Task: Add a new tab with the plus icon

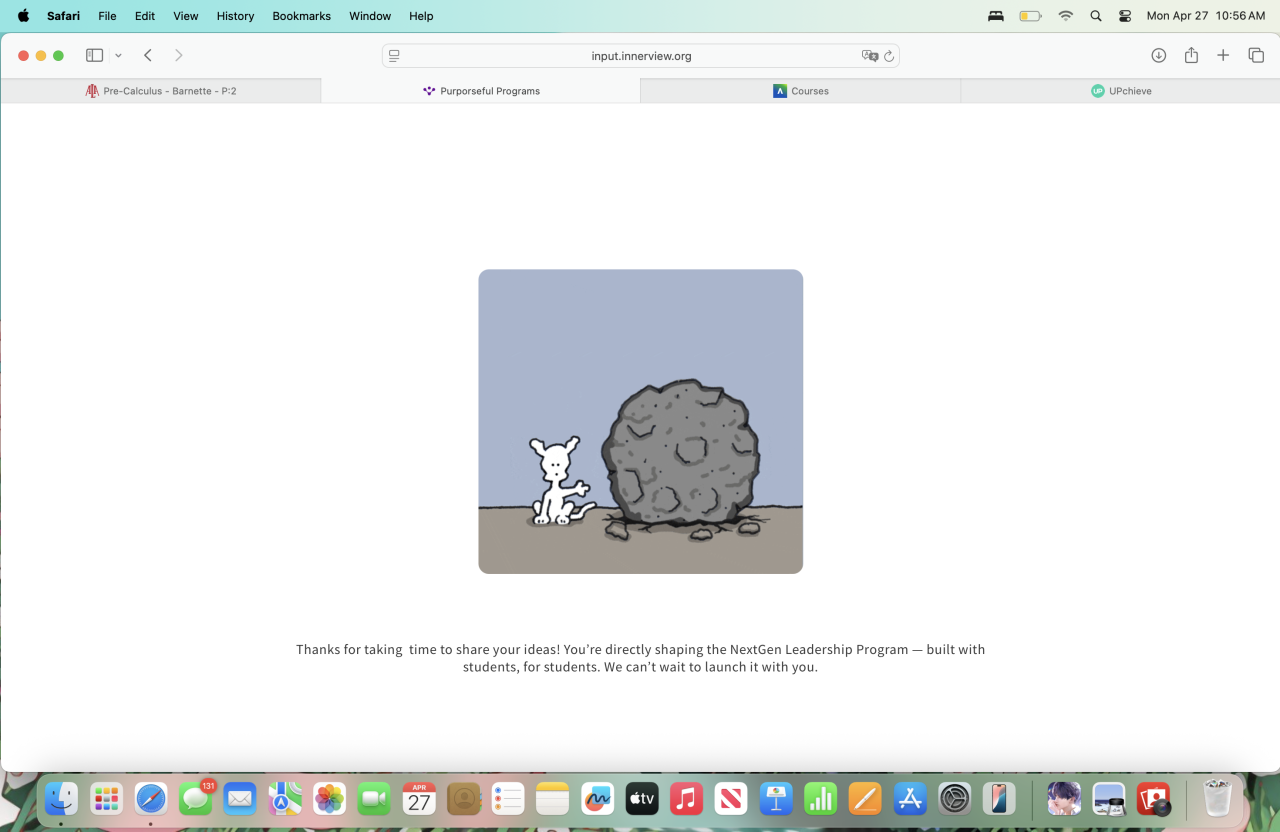Action: (1223, 56)
